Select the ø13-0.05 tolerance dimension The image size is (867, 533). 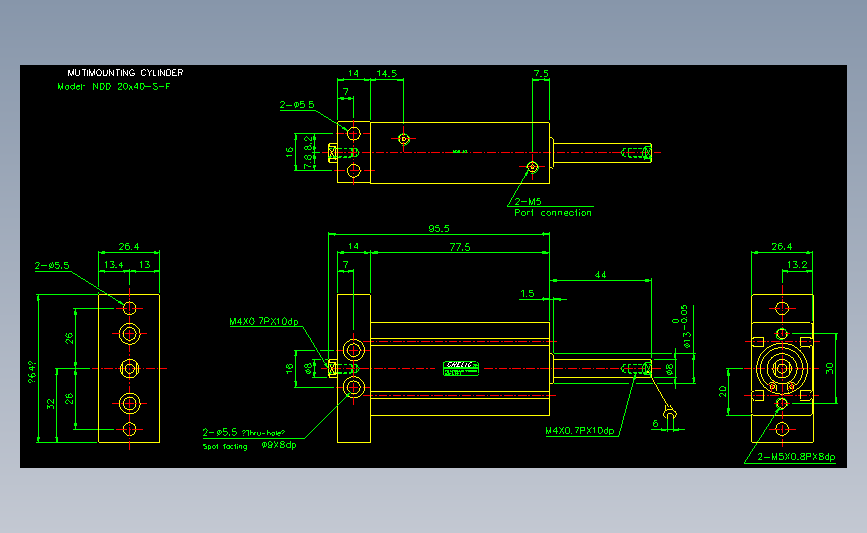click(x=682, y=326)
